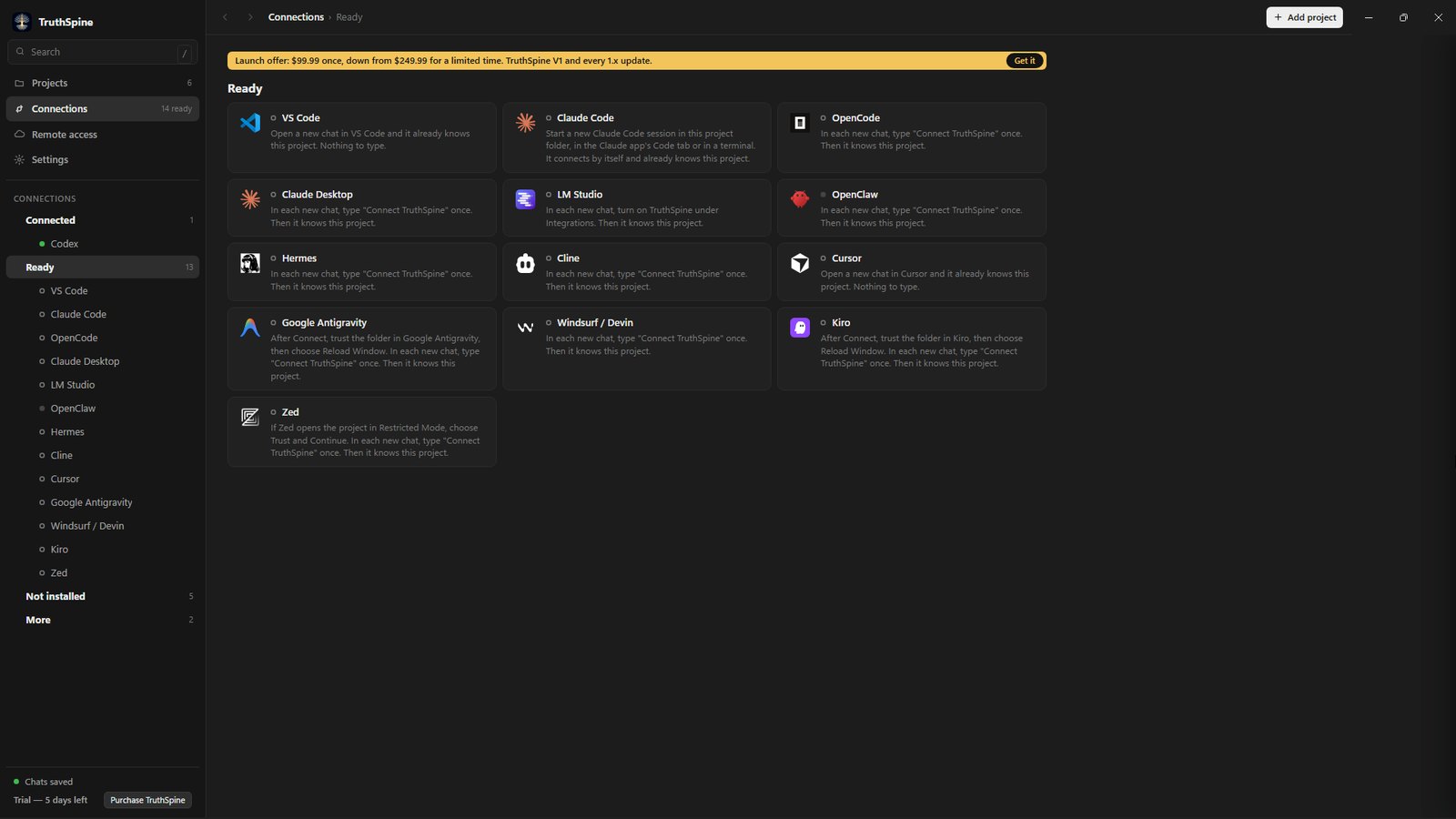Click the Trial — 5 days left text
Viewport: 1456px width, 819px height.
[x=51, y=800]
